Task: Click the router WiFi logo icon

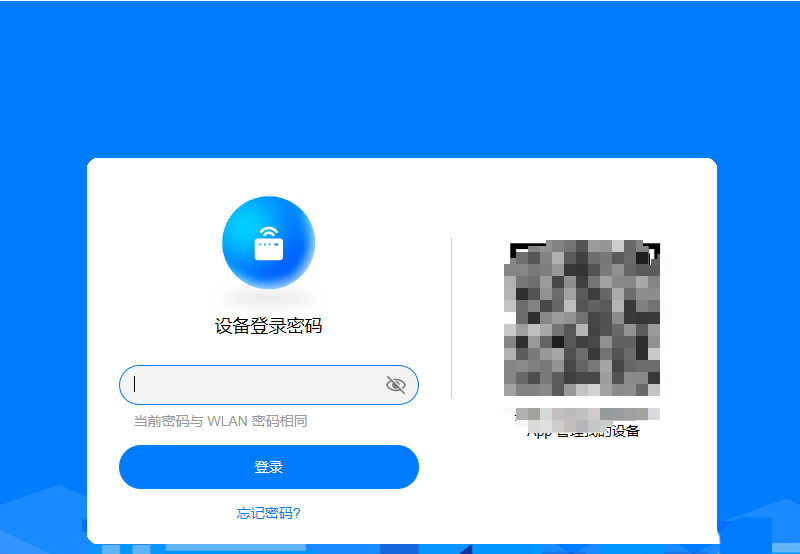Action: pyautogui.click(x=268, y=243)
